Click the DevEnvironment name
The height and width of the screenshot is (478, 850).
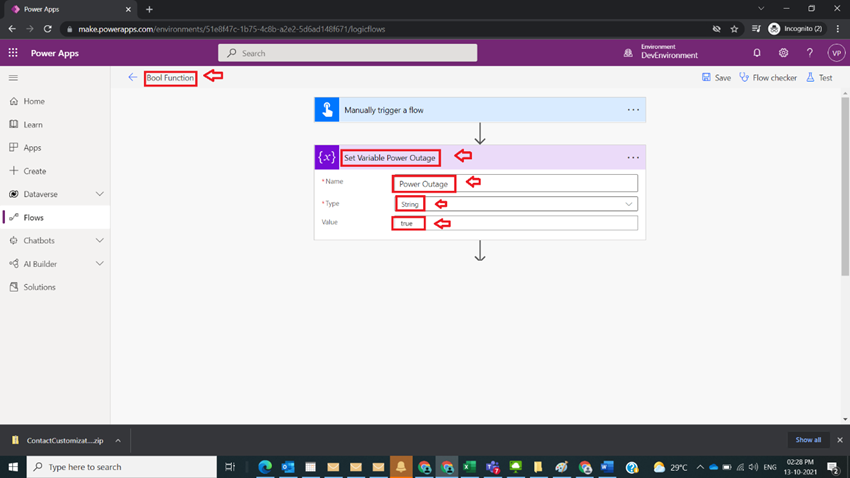[x=669, y=55]
